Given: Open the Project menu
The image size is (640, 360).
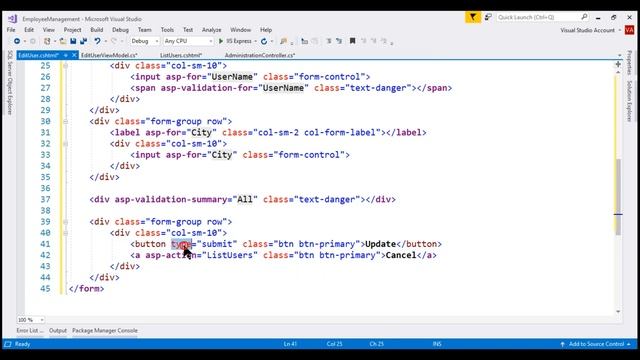Looking at the screenshot, I should click(x=72, y=30).
